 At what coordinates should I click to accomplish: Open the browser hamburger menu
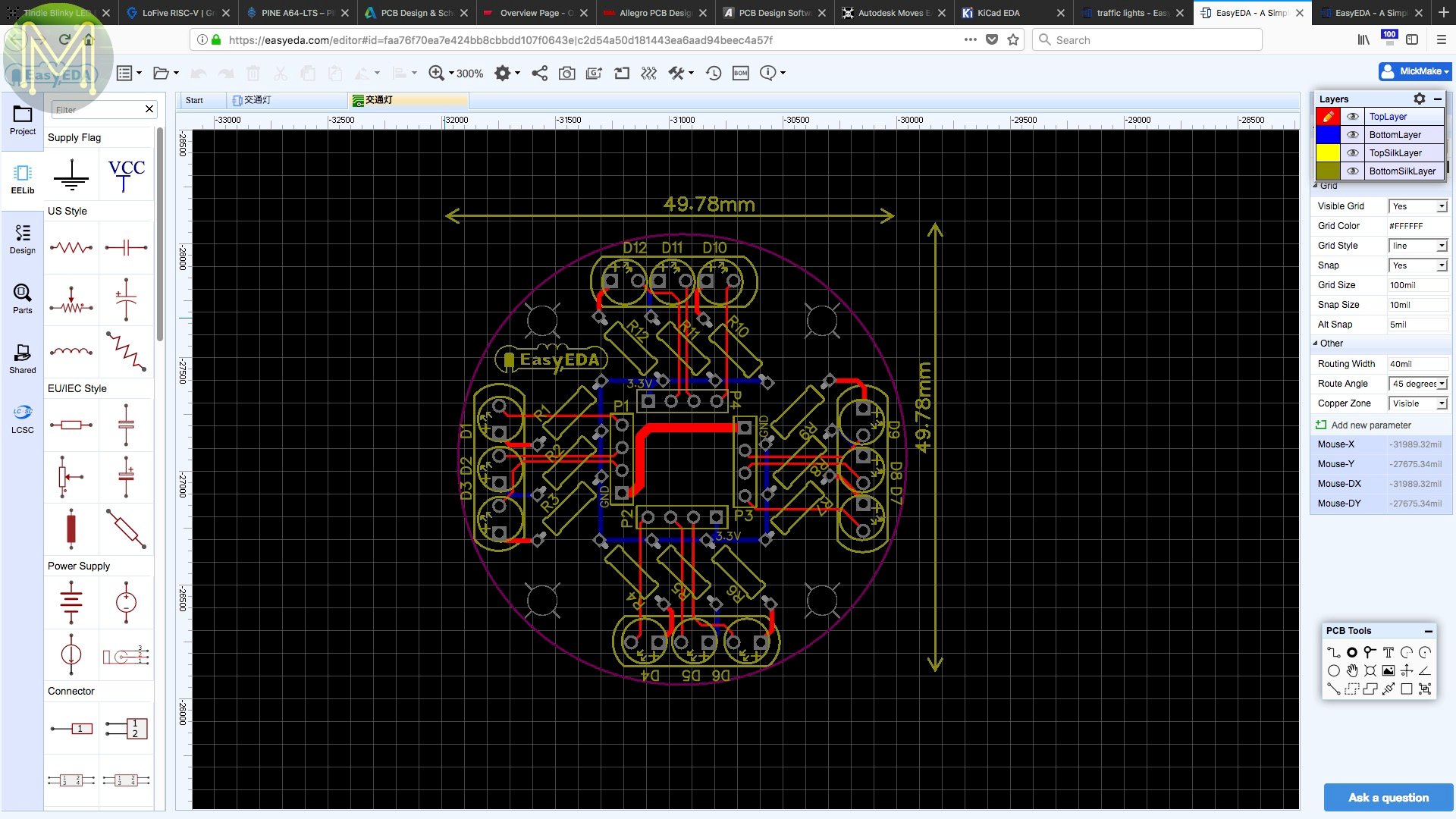click(x=1441, y=39)
